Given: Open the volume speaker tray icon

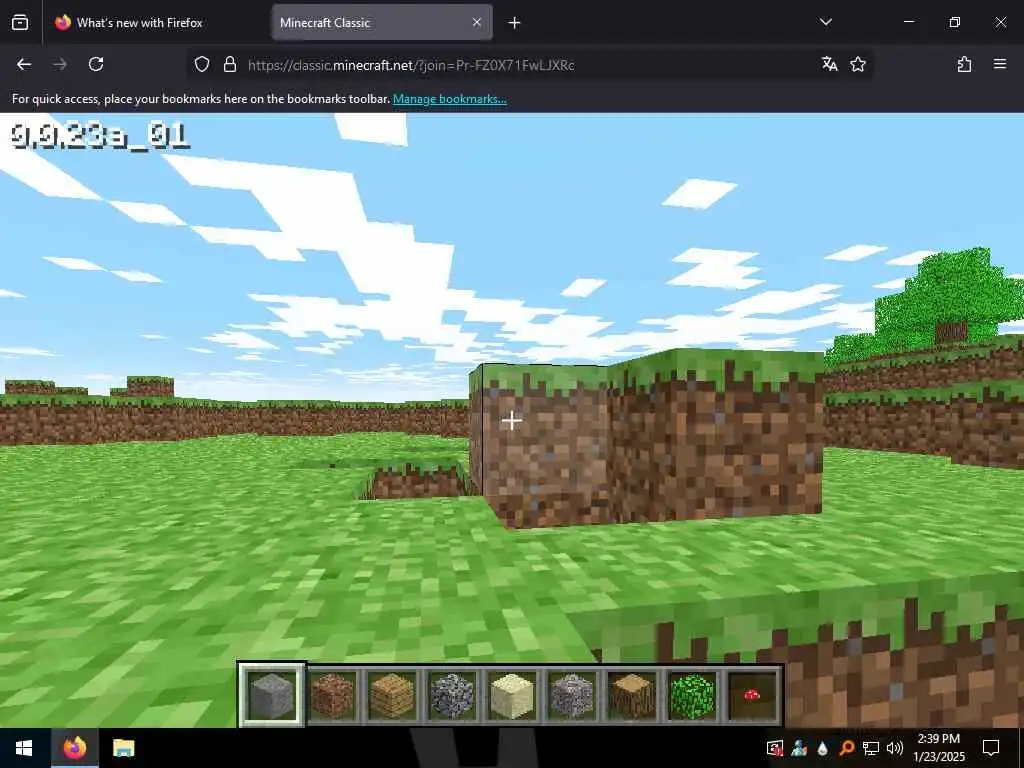Looking at the screenshot, I should (895, 748).
